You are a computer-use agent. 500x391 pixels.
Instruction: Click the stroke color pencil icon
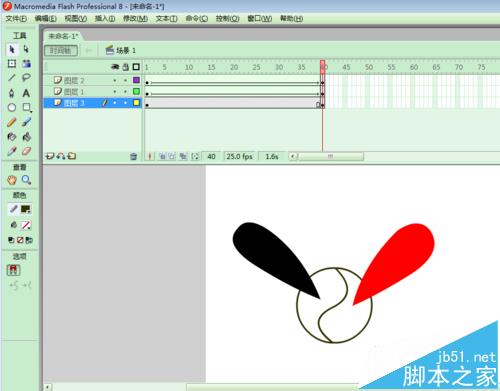click(x=13, y=209)
